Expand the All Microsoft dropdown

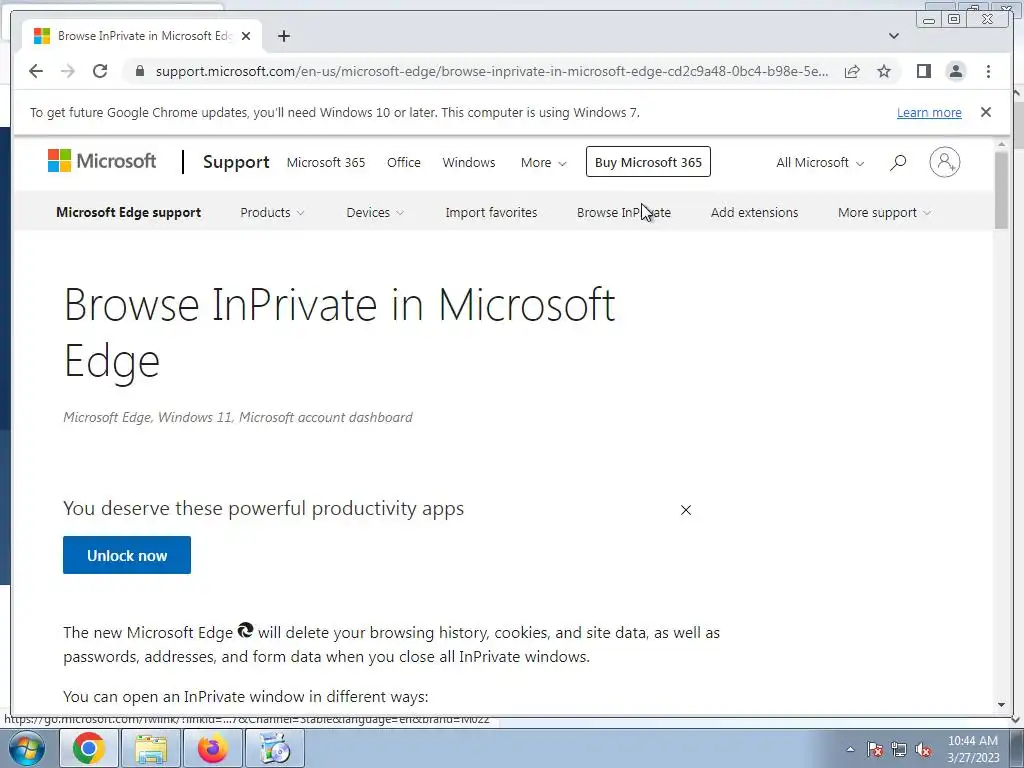coord(820,163)
